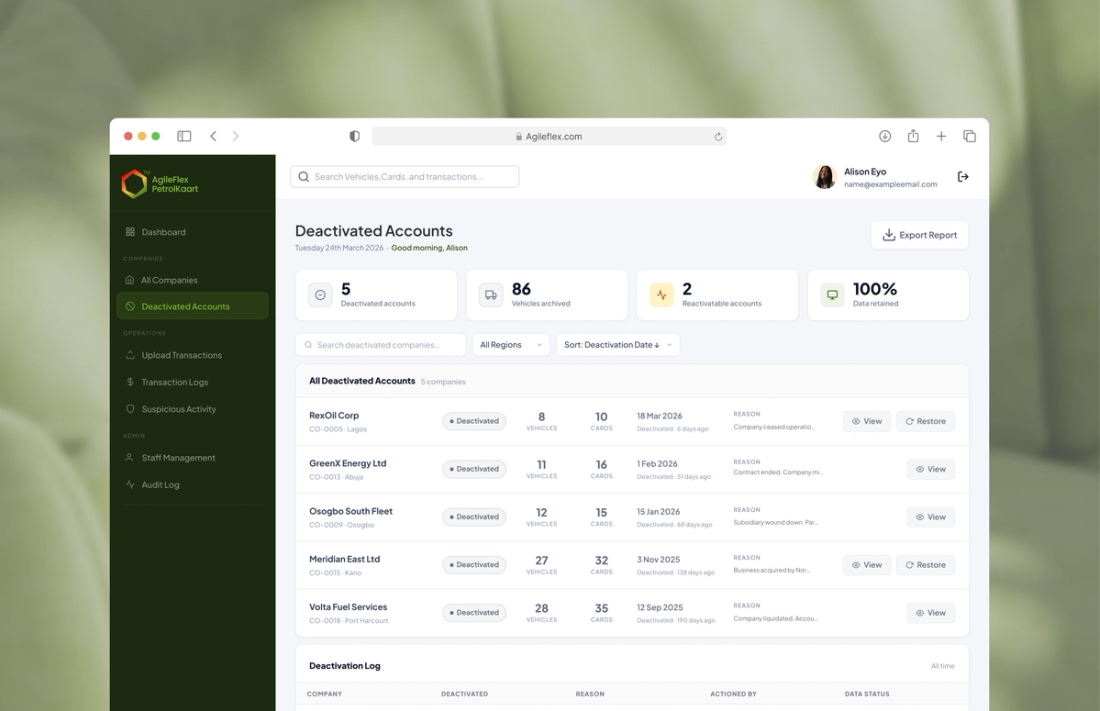Open Audit Log page
The image size is (1100, 711).
click(x=192, y=484)
